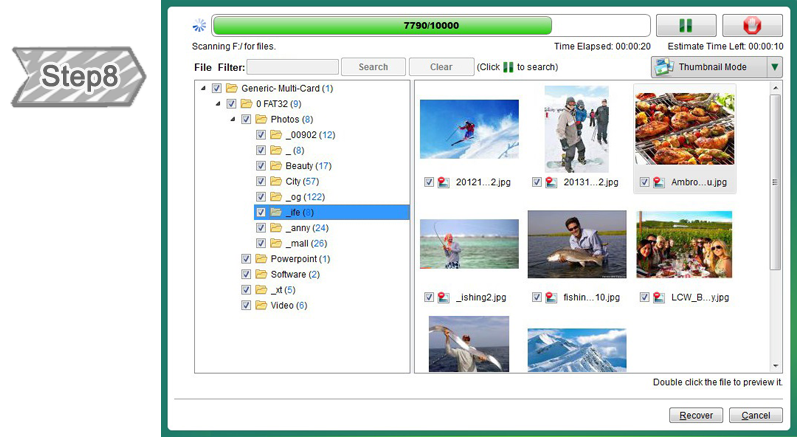Click the image file icon beside Ambro...u.jpg
The height and width of the screenshot is (437, 807).
point(660,183)
